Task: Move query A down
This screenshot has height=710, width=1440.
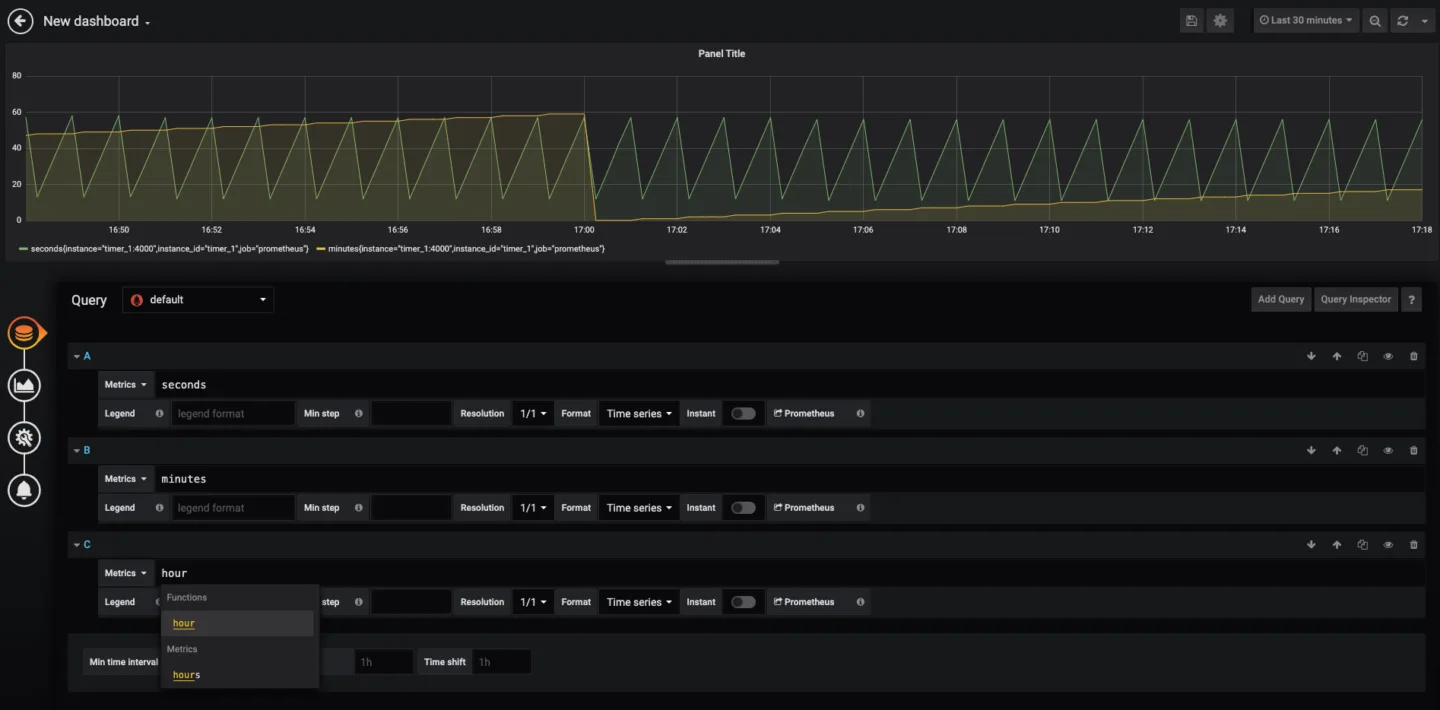Action: [x=1311, y=356]
